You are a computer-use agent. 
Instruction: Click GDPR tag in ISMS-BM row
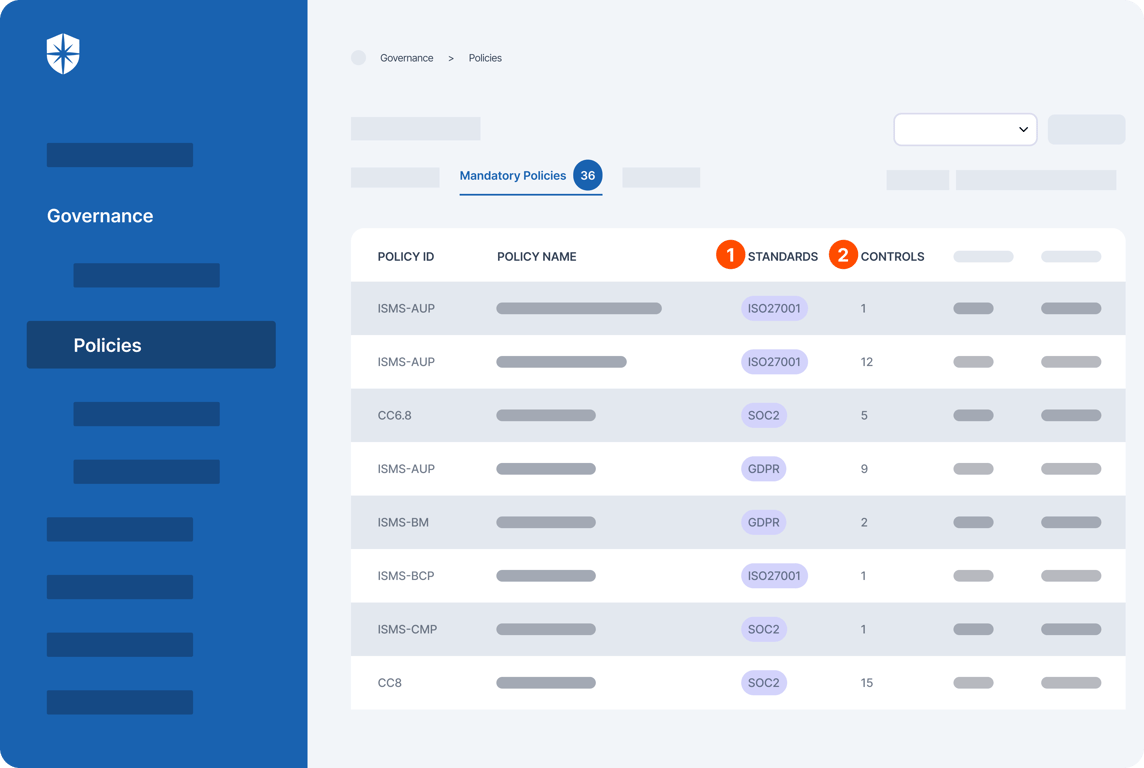763,522
